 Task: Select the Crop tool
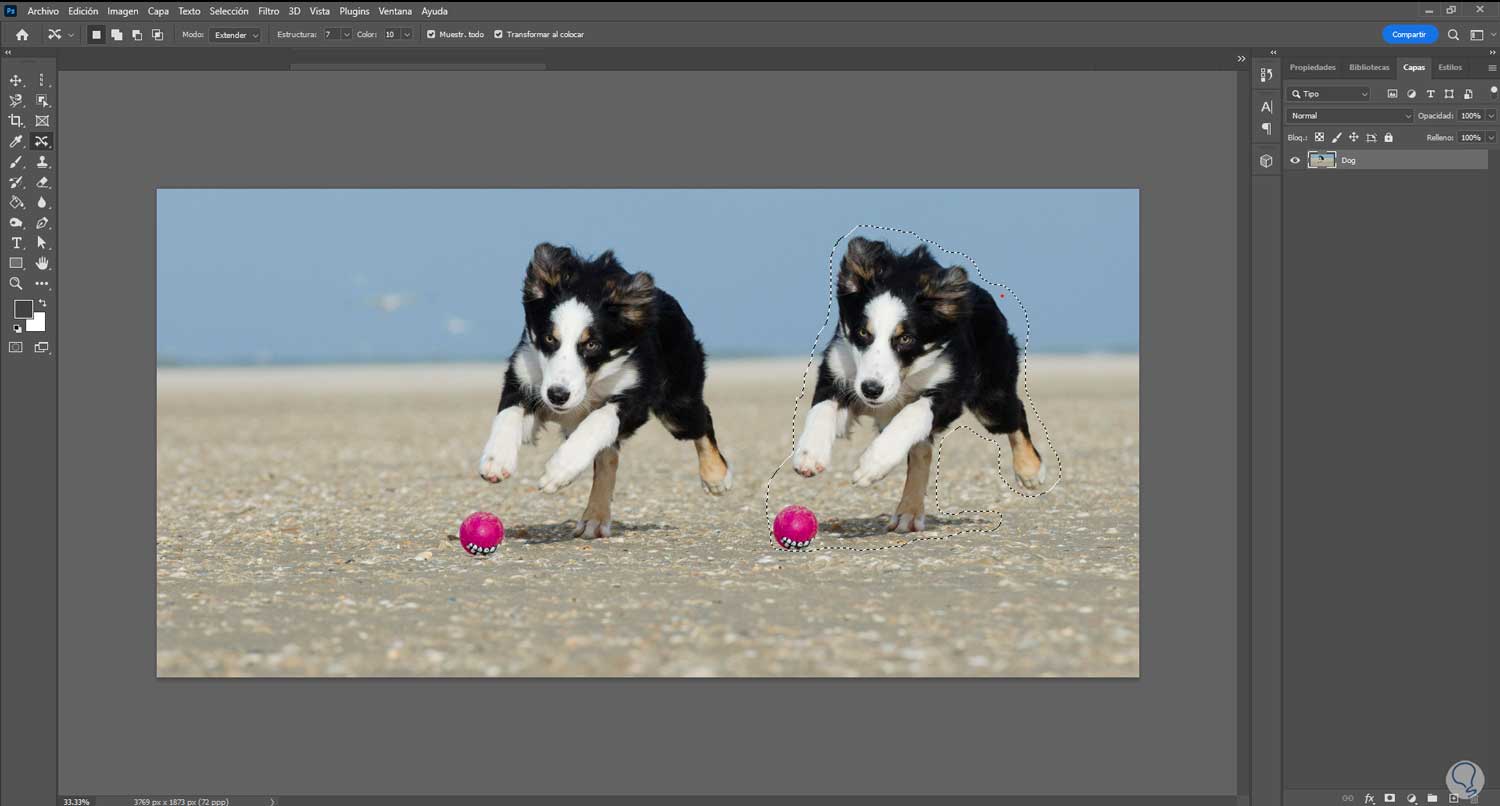click(x=16, y=121)
